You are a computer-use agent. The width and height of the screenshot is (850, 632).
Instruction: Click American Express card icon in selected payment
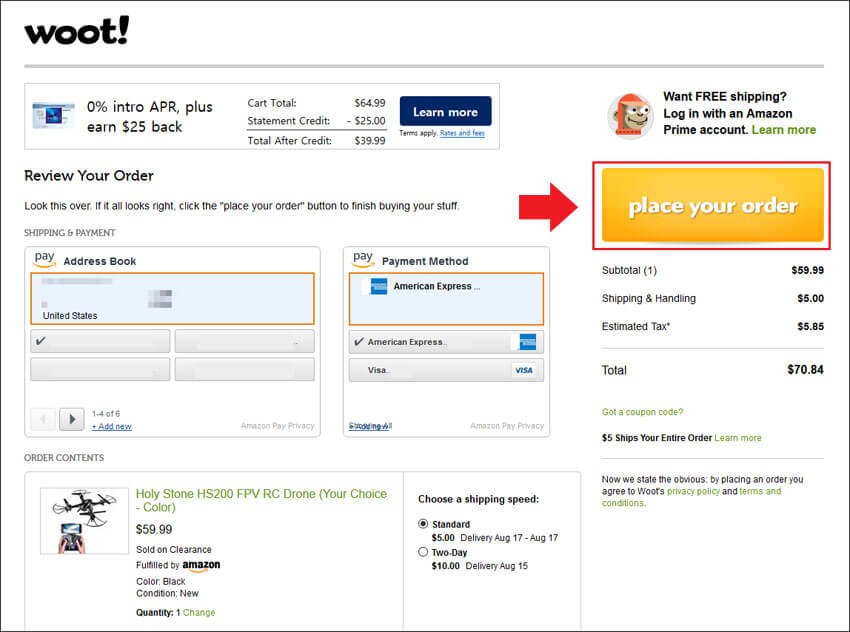(x=378, y=286)
